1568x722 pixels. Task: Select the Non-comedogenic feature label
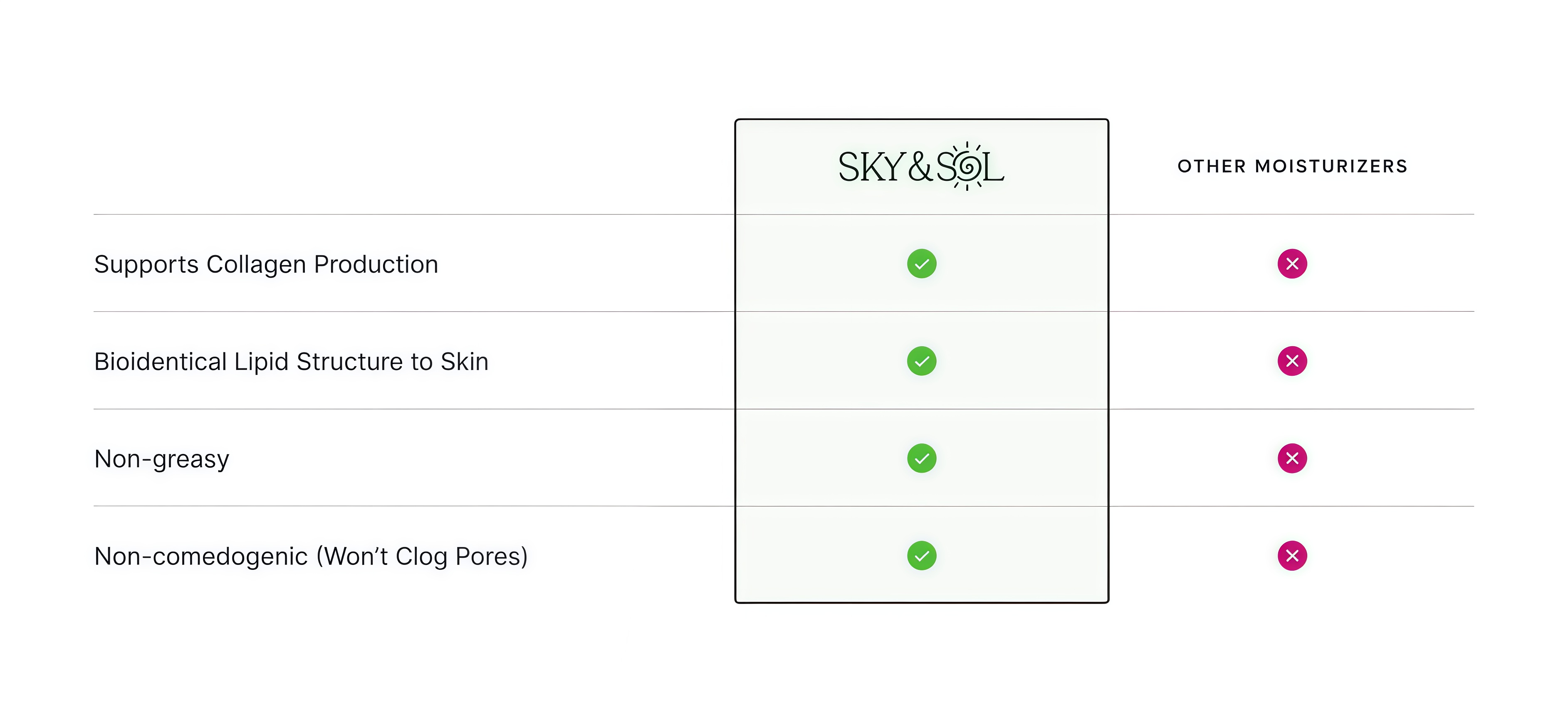[x=201, y=557]
